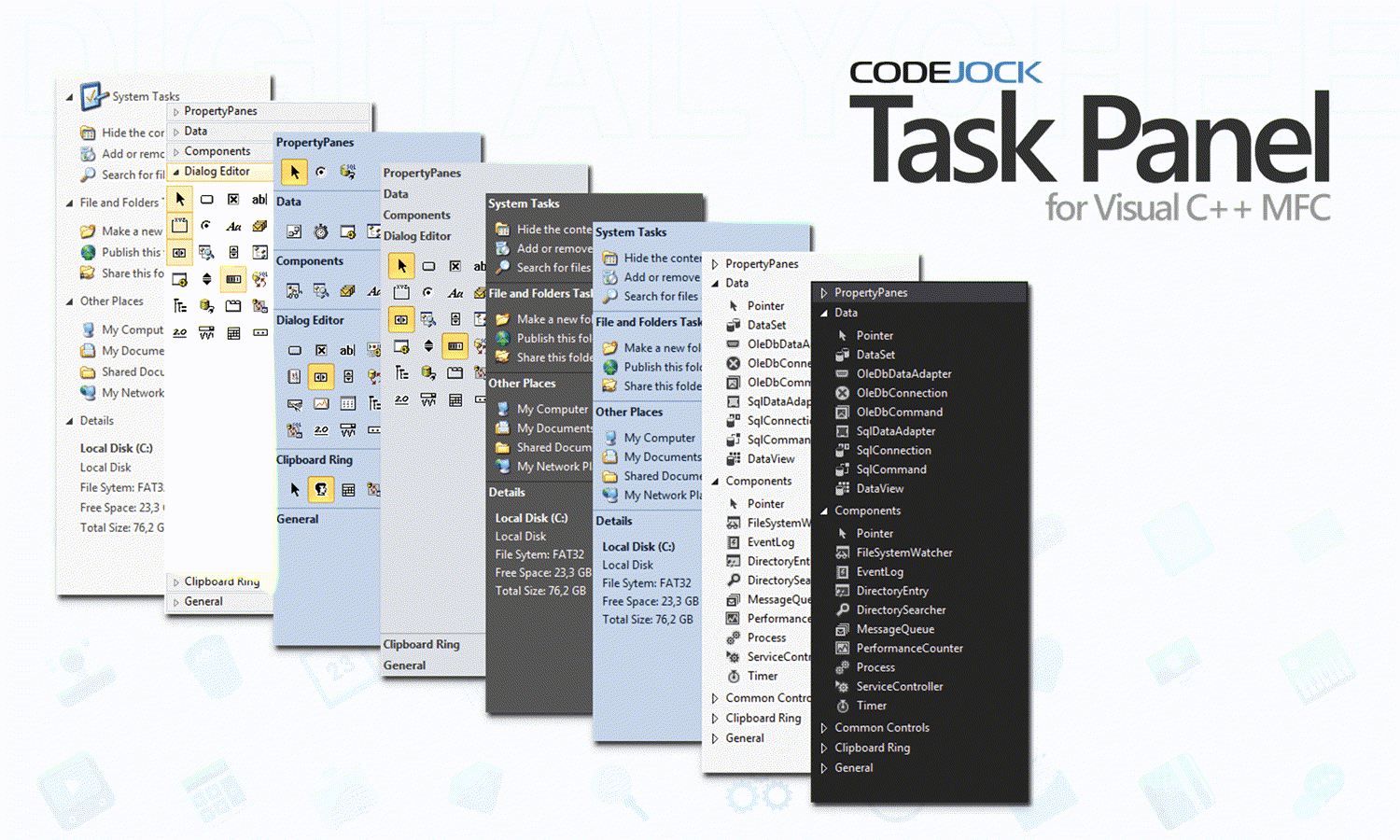The image size is (1400, 840).
Task: Collapse Other Places in the leftmost white panel
Action: point(69,301)
